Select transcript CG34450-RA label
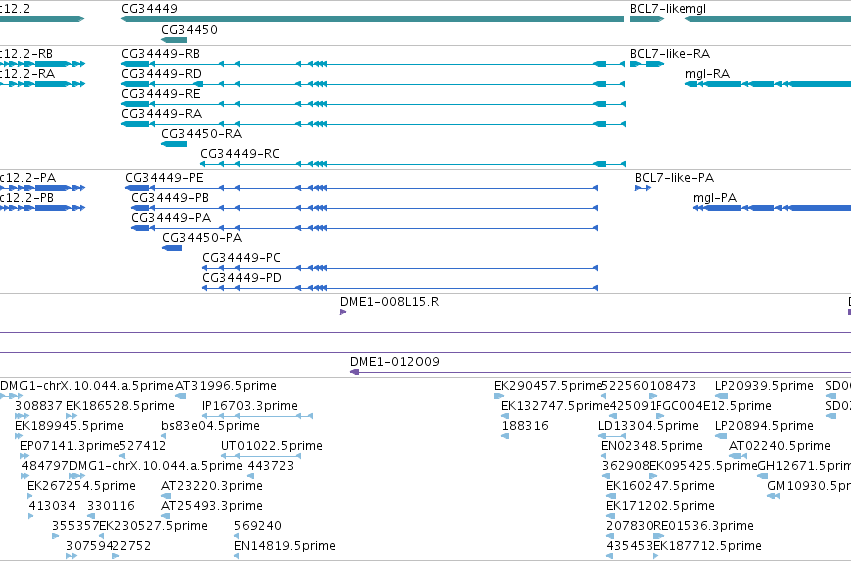 click(x=201, y=134)
